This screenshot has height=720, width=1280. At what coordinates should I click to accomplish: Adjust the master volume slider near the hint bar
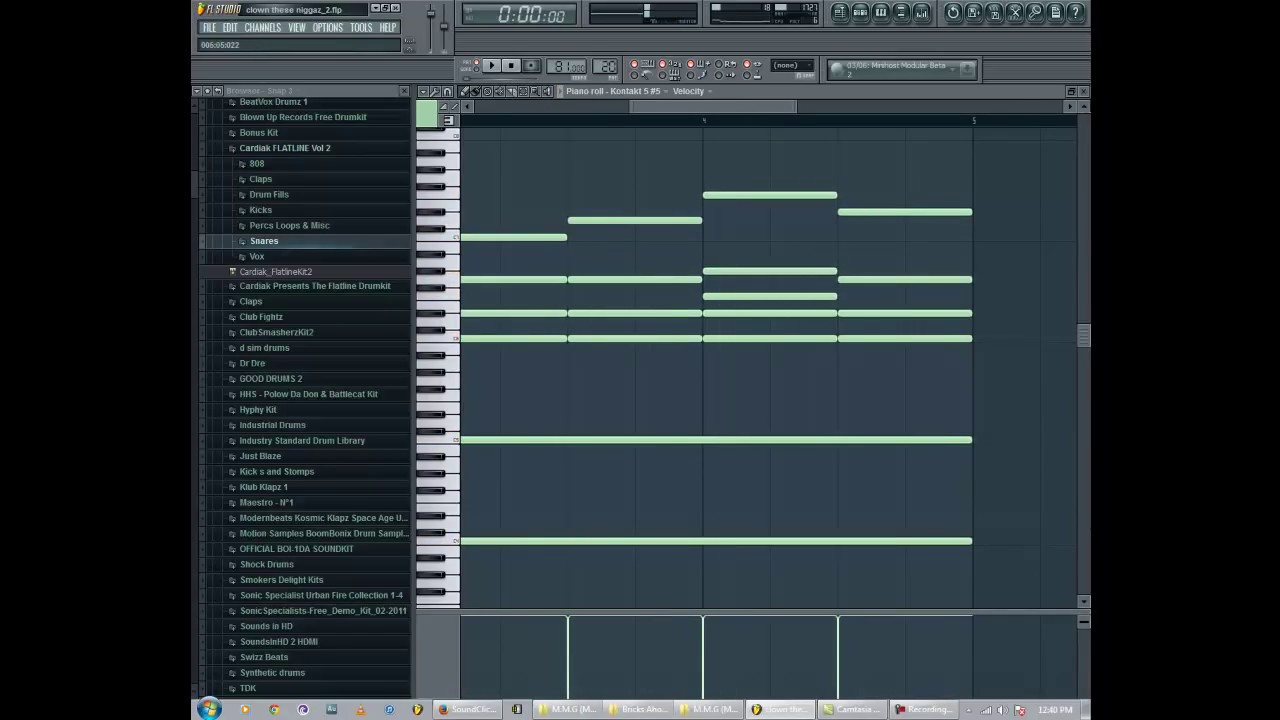(430, 16)
